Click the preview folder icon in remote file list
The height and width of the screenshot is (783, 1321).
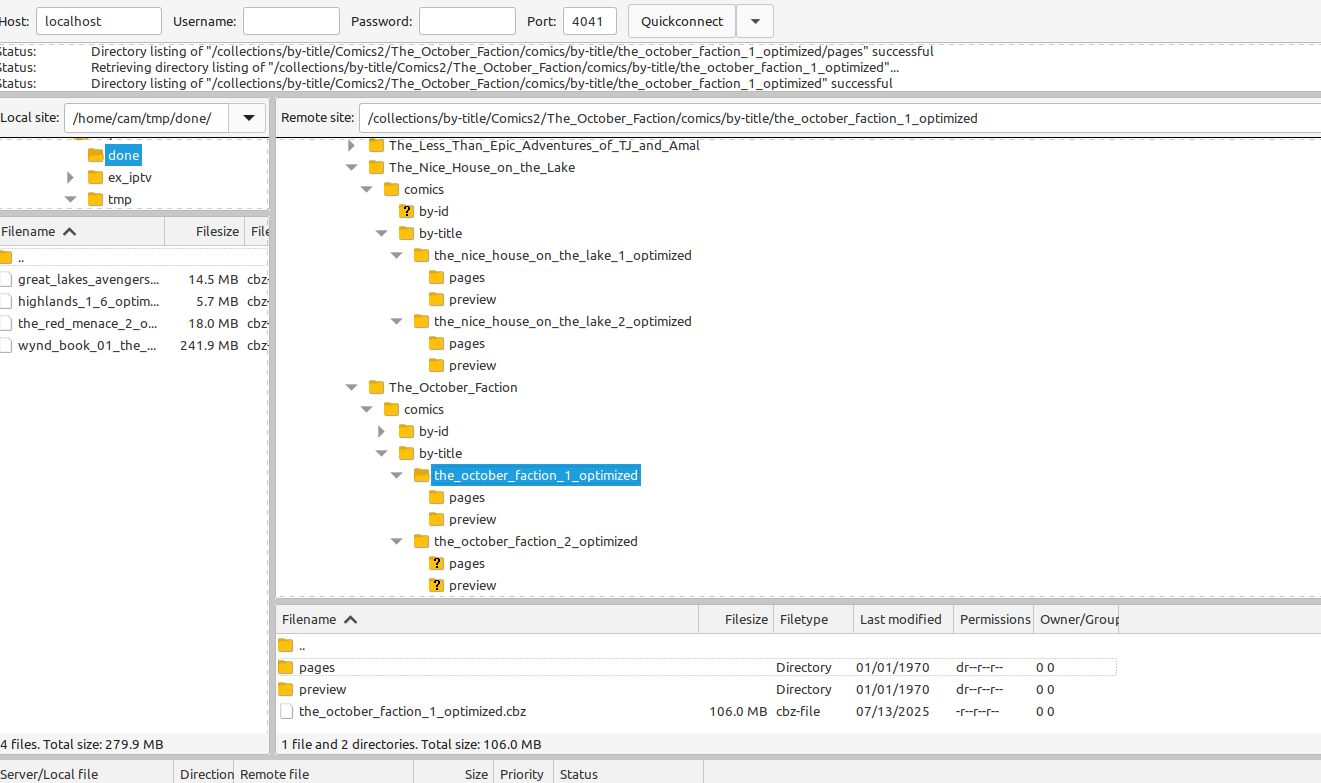pos(286,689)
